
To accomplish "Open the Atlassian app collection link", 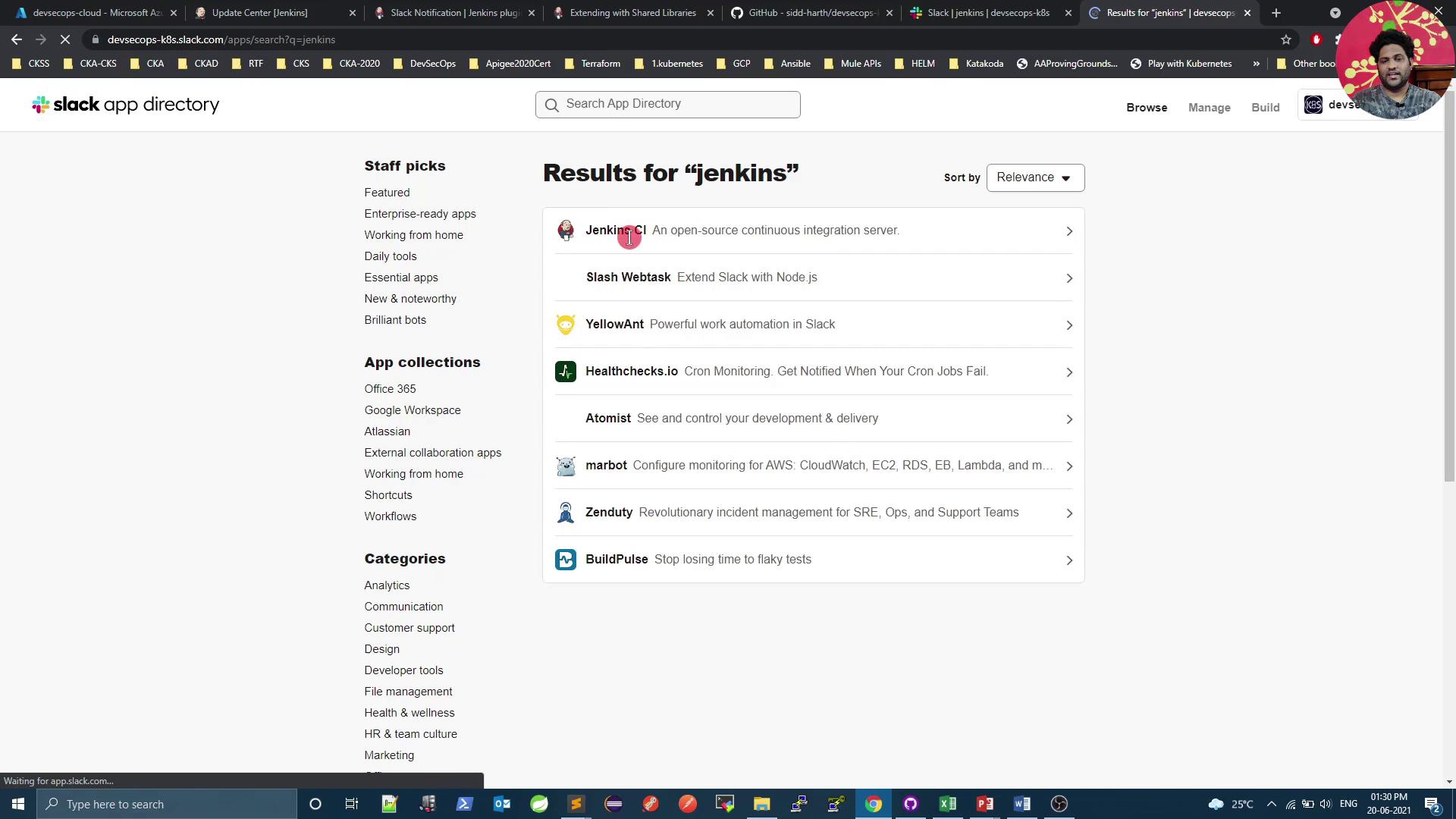I will pyautogui.click(x=387, y=431).
